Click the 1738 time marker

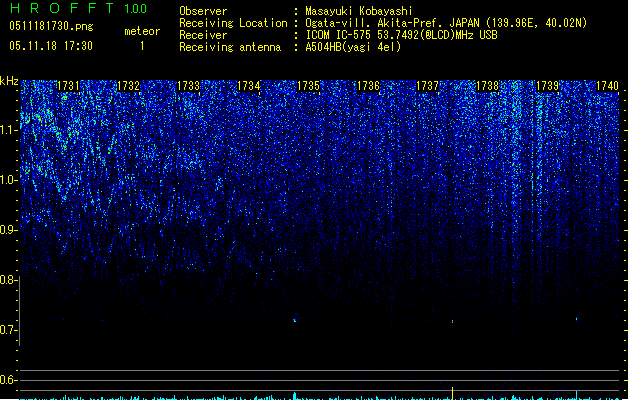click(x=487, y=86)
